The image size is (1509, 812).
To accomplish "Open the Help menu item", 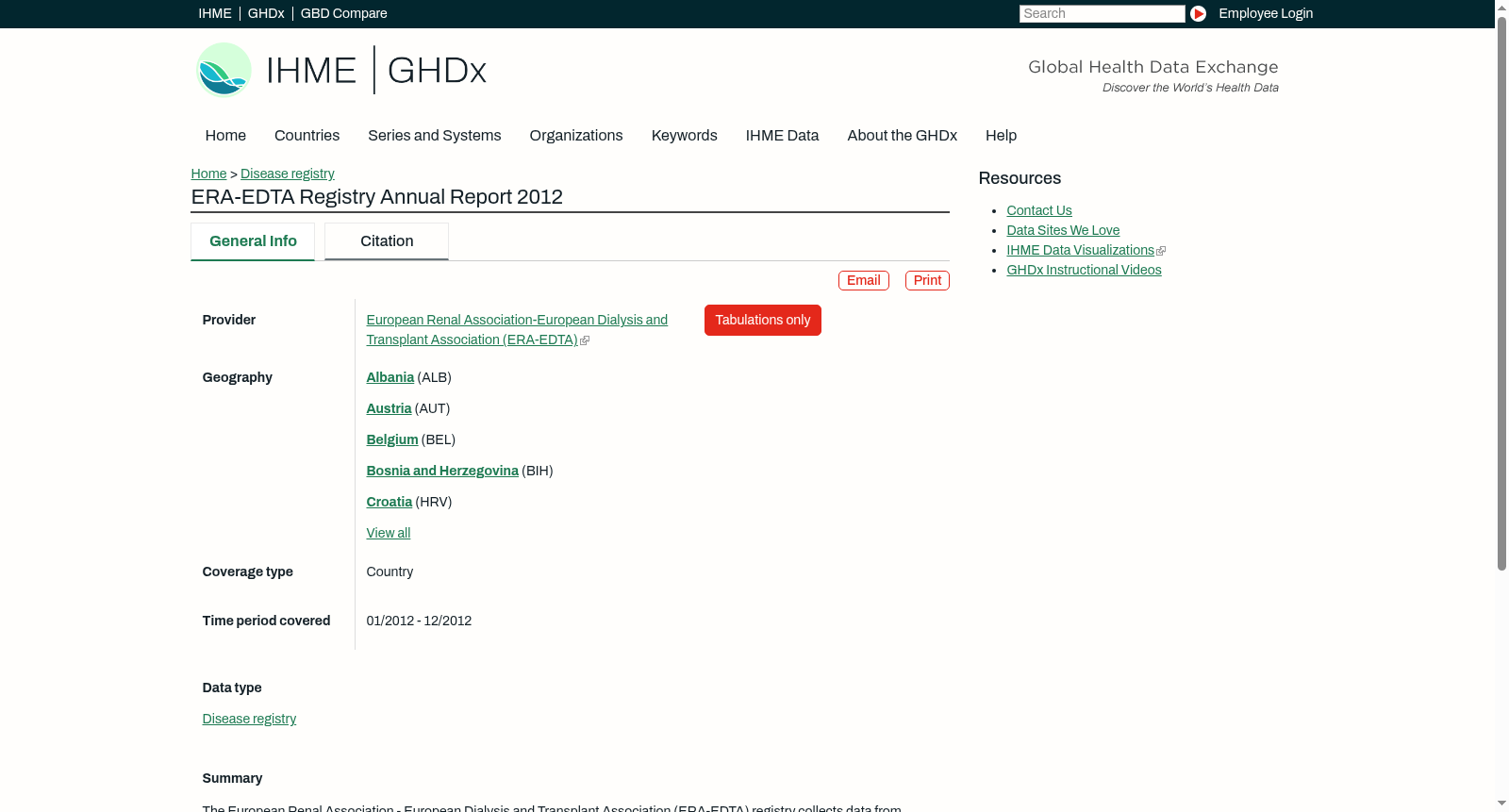I will pyautogui.click(x=1002, y=136).
